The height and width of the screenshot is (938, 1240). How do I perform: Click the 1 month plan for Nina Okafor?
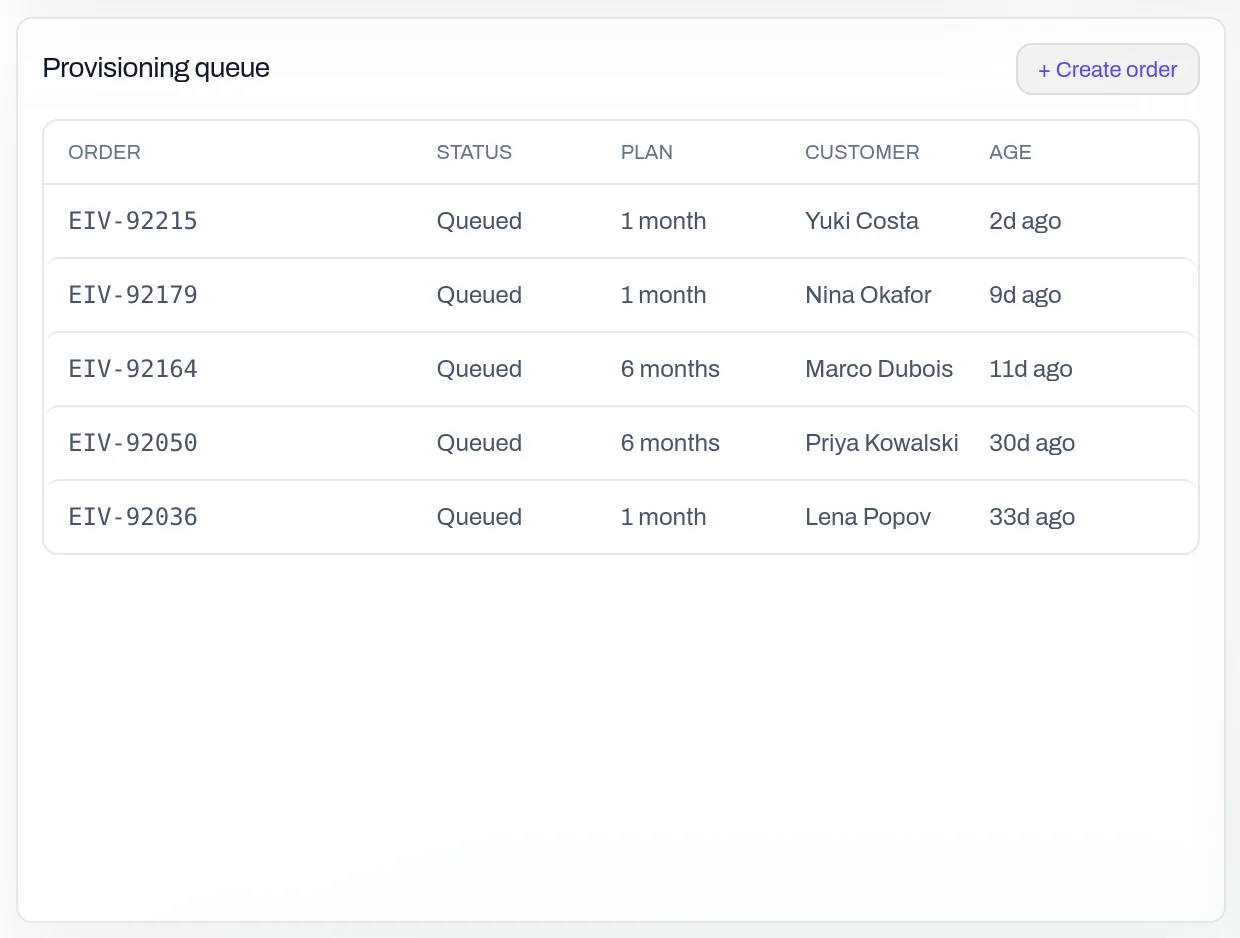[664, 295]
